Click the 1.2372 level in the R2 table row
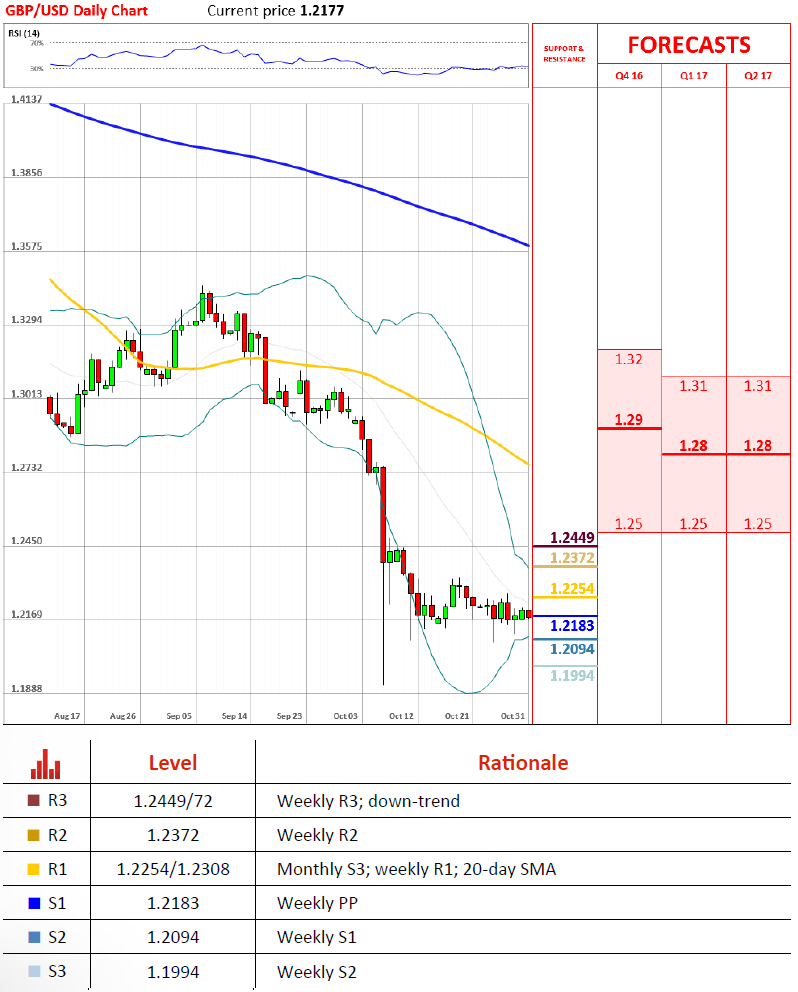Viewport: 798px width, 992px height. click(x=173, y=836)
